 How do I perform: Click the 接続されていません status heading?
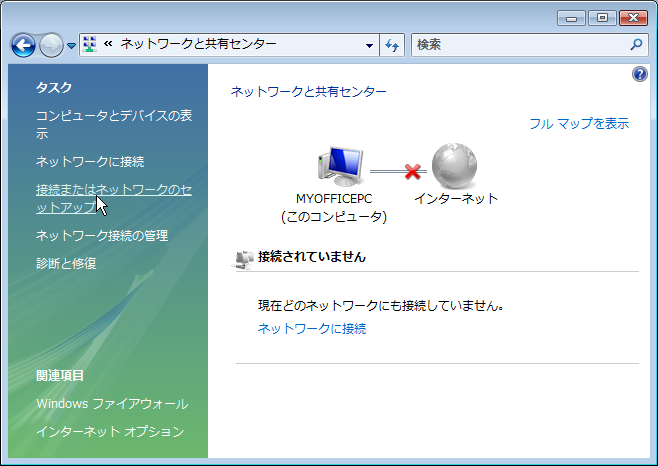[312, 257]
